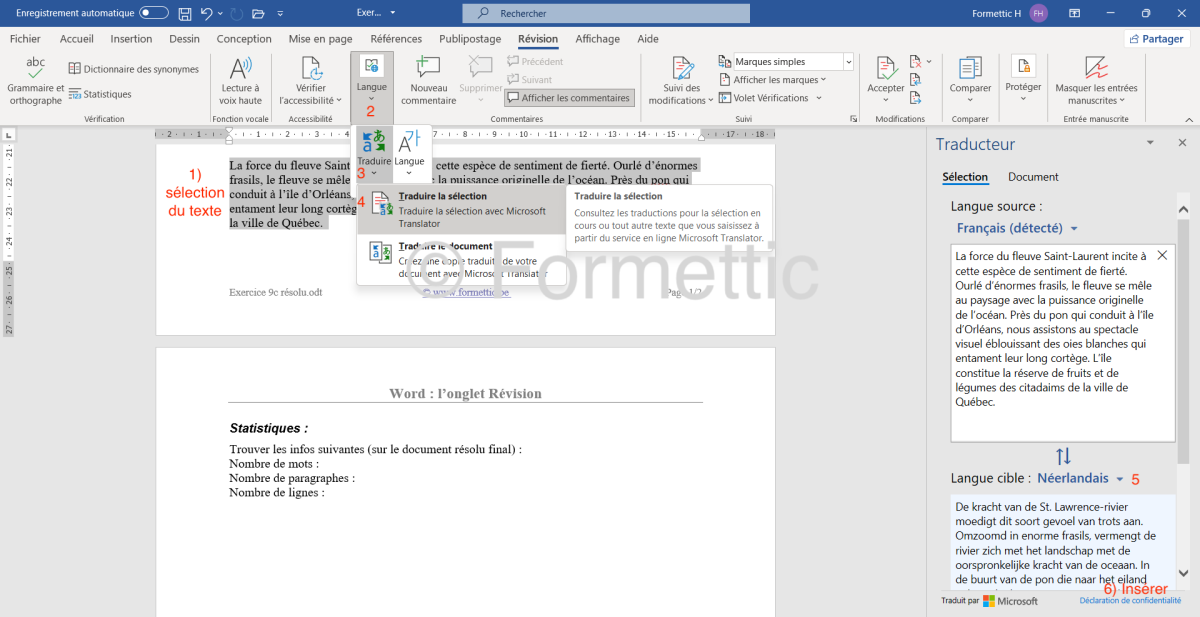Toggle Afficher les commentaires button
This screenshot has width=1200, height=617.
pos(569,98)
